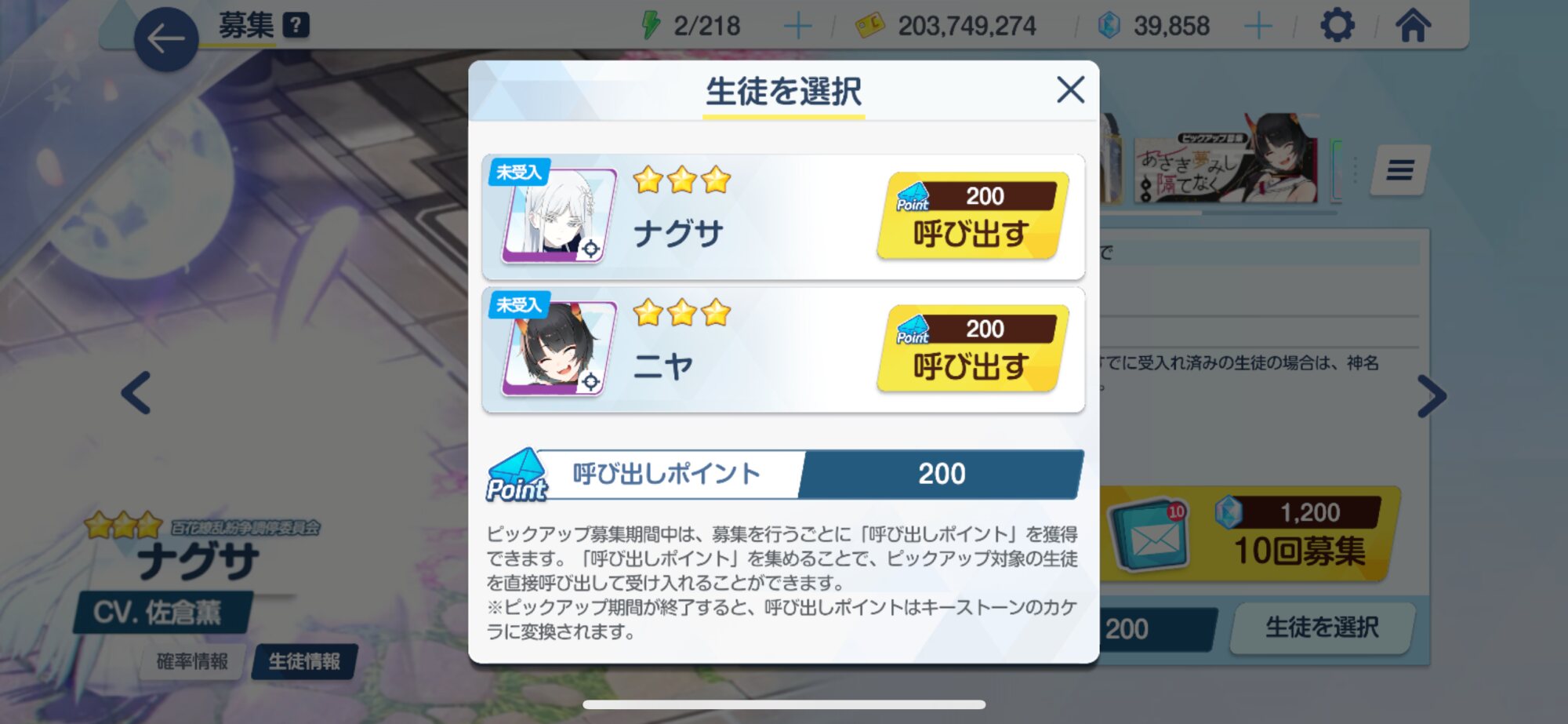Summon ニヤ with 200 points button

click(973, 348)
